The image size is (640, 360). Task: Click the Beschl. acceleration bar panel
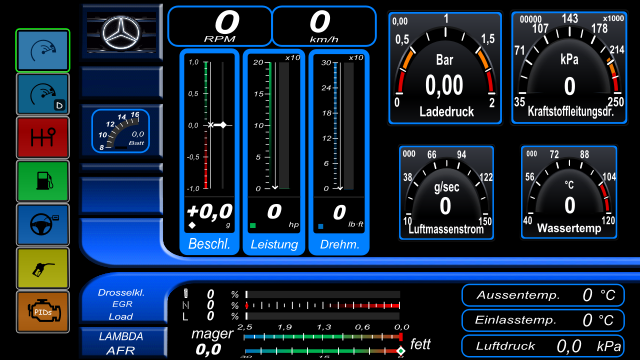coord(209,152)
